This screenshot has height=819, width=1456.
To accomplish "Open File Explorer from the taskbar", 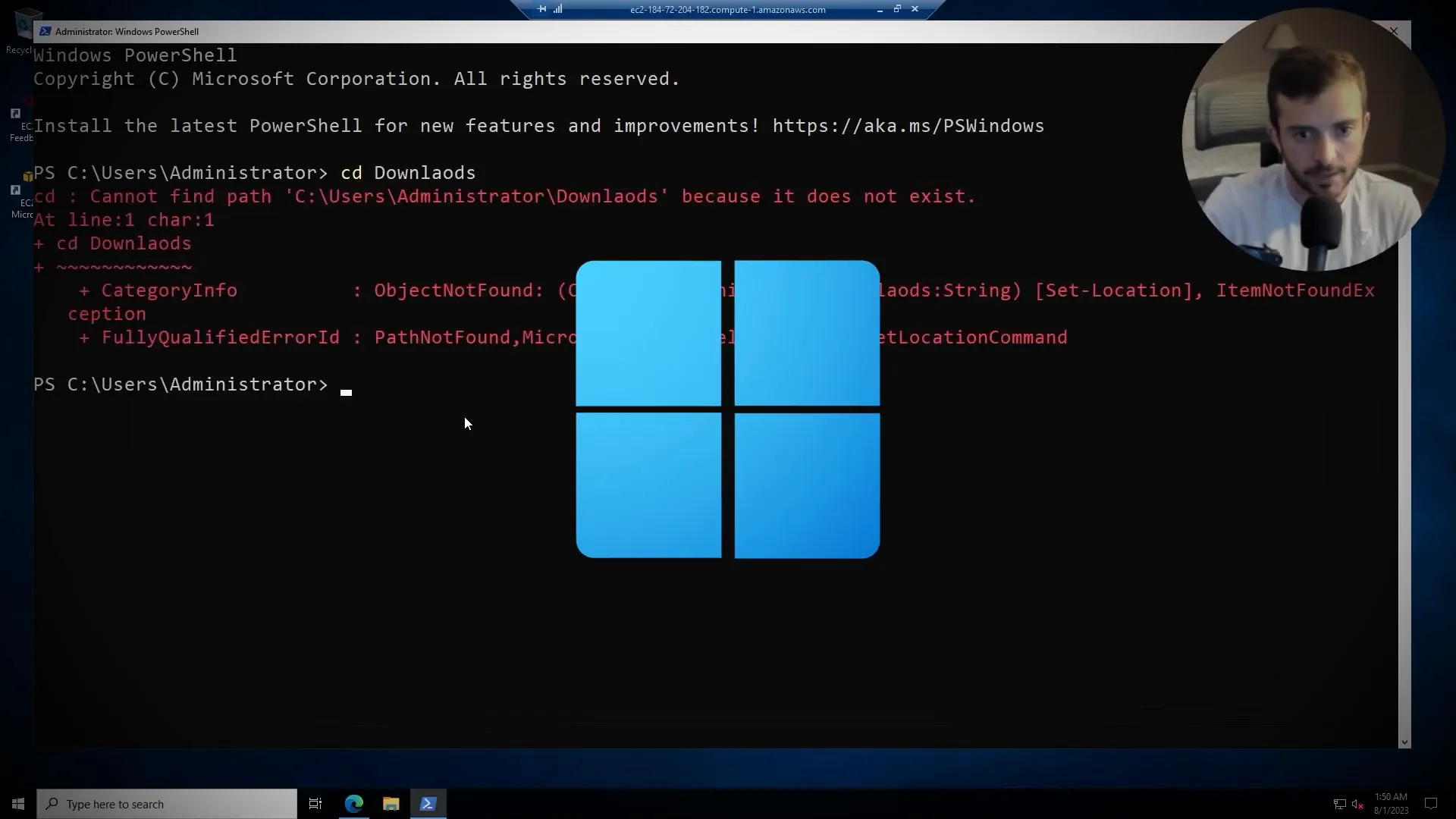I will pos(391,804).
